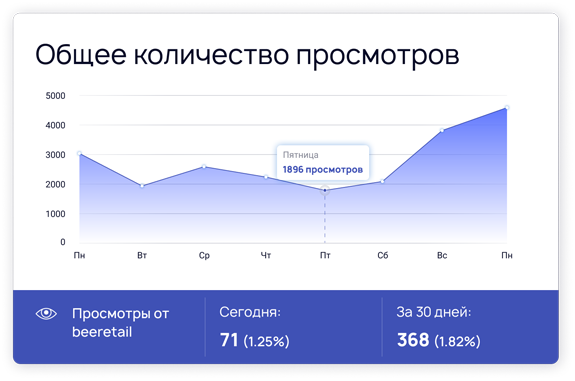This screenshot has height=381, width=575.
Task: Click the Сегодня: label
Action: (250, 312)
